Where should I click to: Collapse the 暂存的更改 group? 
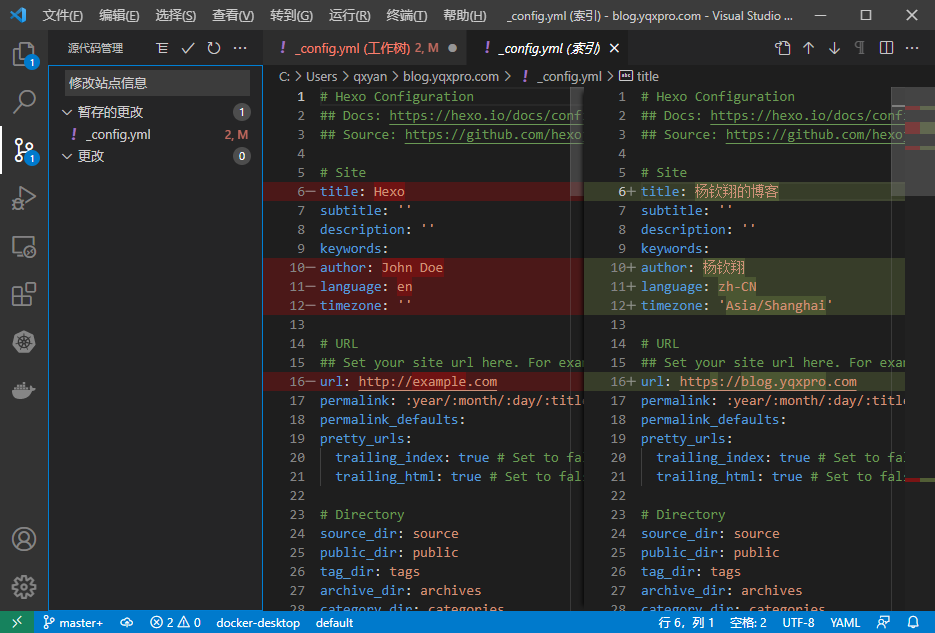pyautogui.click(x=67, y=112)
